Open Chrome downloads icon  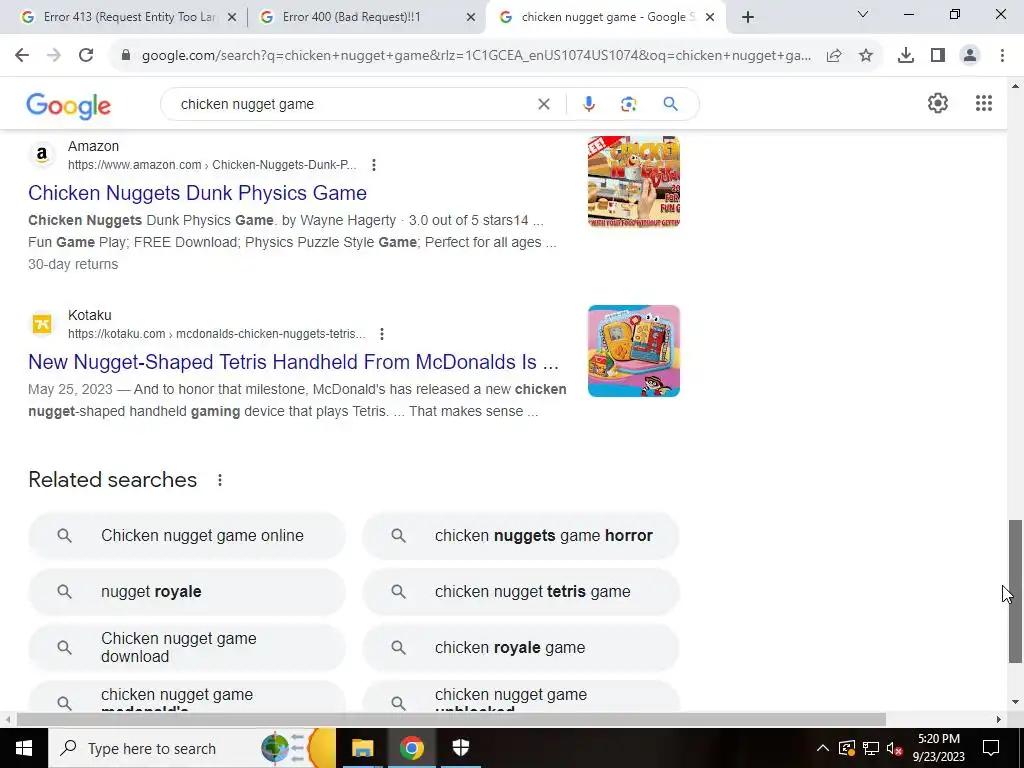coord(906,56)
